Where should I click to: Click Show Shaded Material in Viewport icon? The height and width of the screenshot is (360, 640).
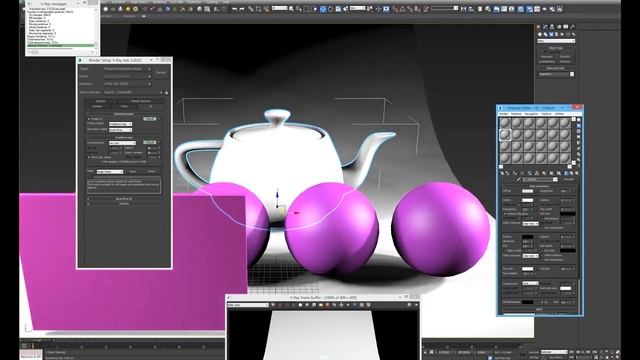tap(558, 173)
